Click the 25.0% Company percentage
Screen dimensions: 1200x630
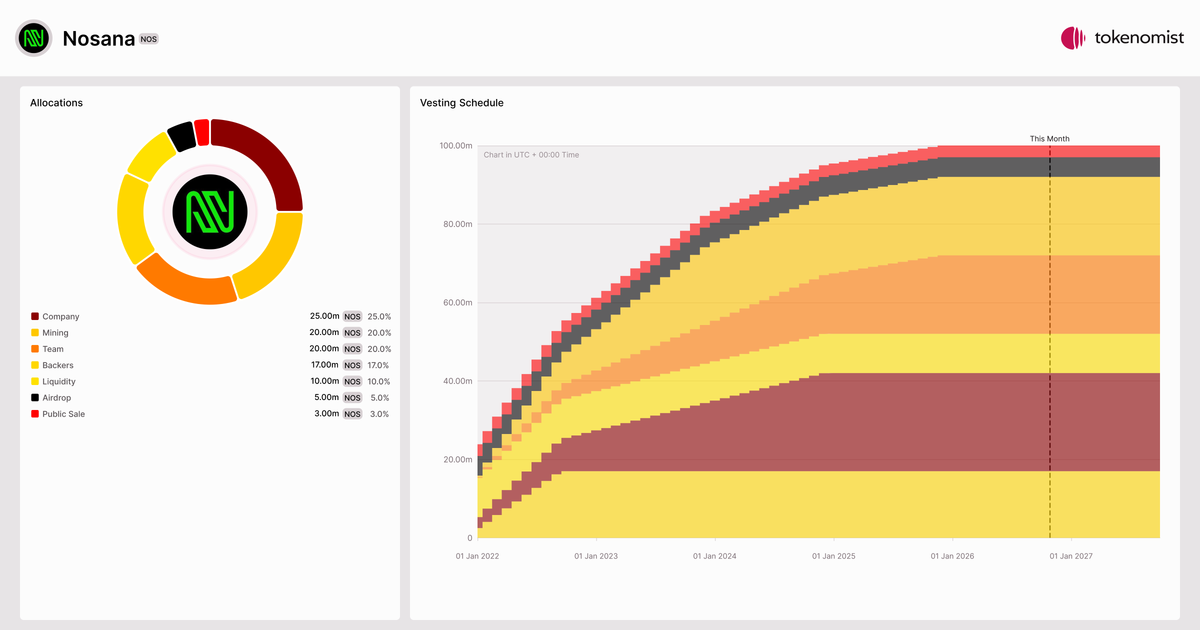[379, 317]
